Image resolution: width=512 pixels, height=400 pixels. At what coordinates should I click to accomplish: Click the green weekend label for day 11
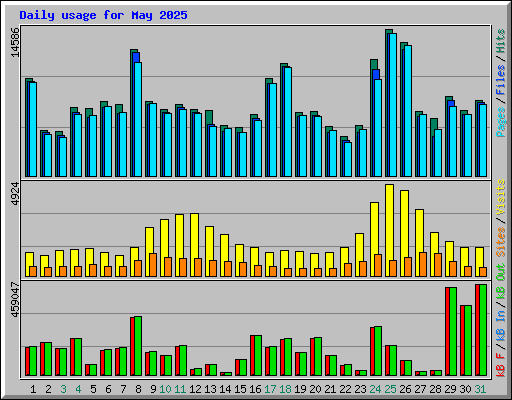tap(180, 389)
